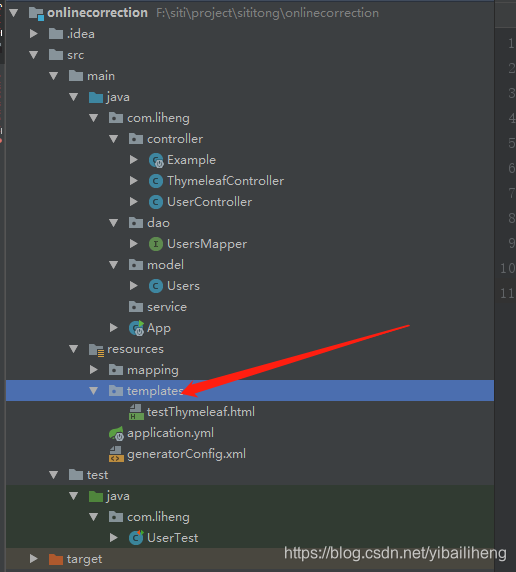516x572 pixels.
Task: Select the UserTest class name
Action: (x=173, y=538)
